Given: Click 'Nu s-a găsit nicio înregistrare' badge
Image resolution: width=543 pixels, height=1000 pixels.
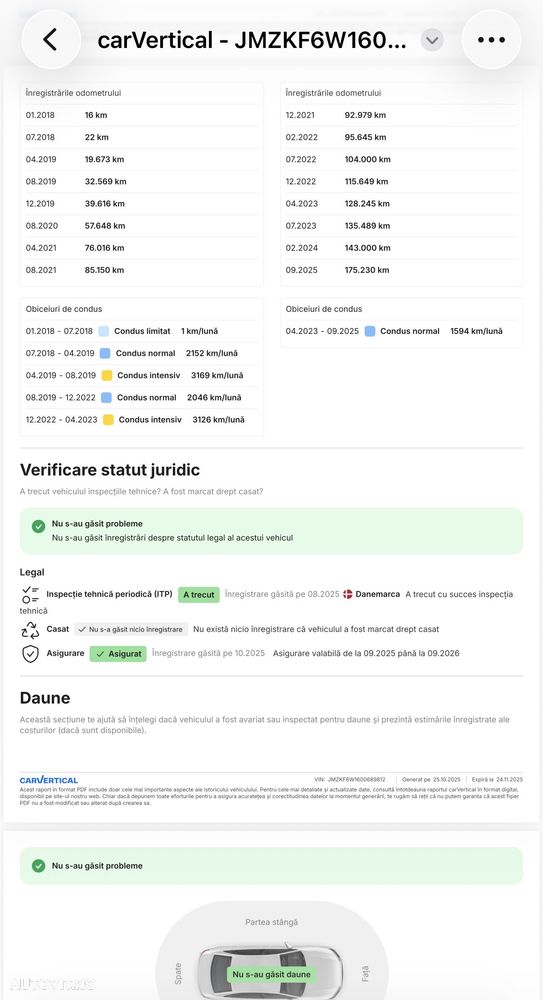Looking at the screenshot, I should [131, 629].
